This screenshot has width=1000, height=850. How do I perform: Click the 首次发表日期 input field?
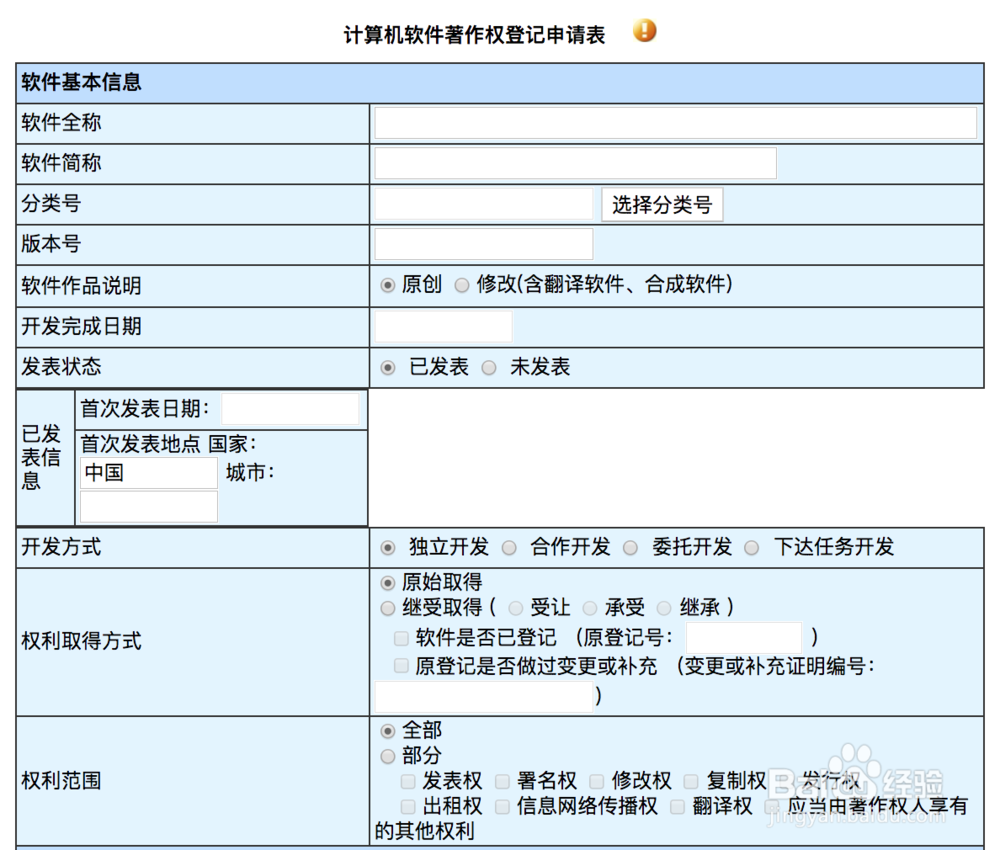click(x=290, y=409)
